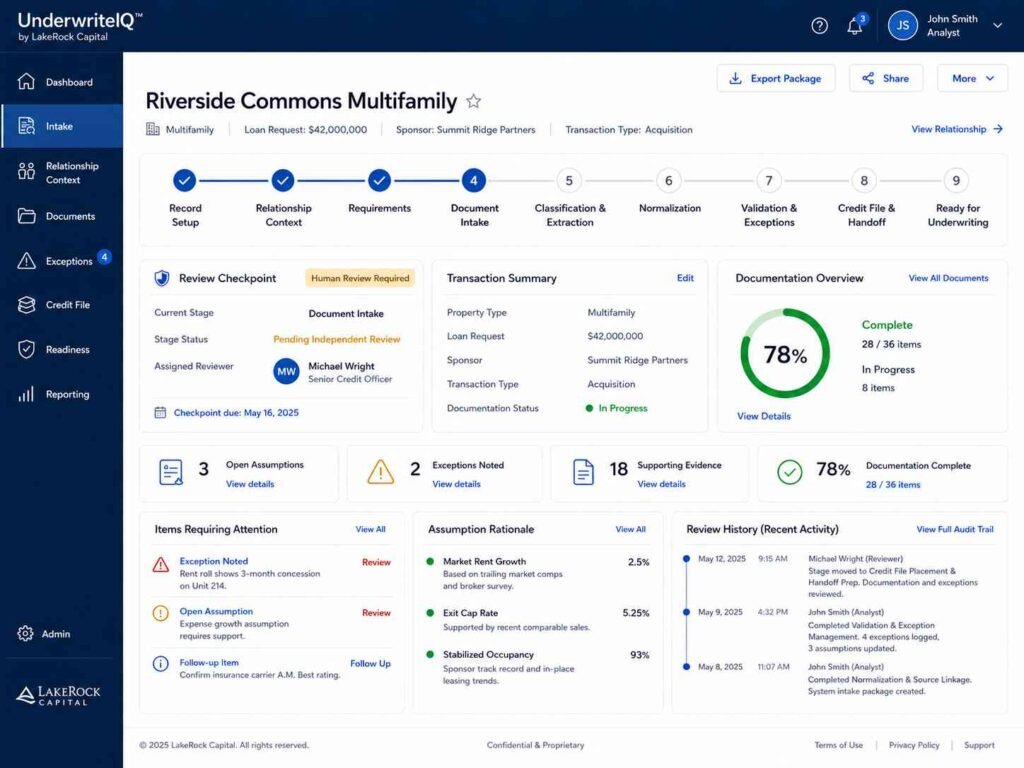Click the Human Review Required badge
The width and height of the screenshot is (1024, 768).
(360, 278)
